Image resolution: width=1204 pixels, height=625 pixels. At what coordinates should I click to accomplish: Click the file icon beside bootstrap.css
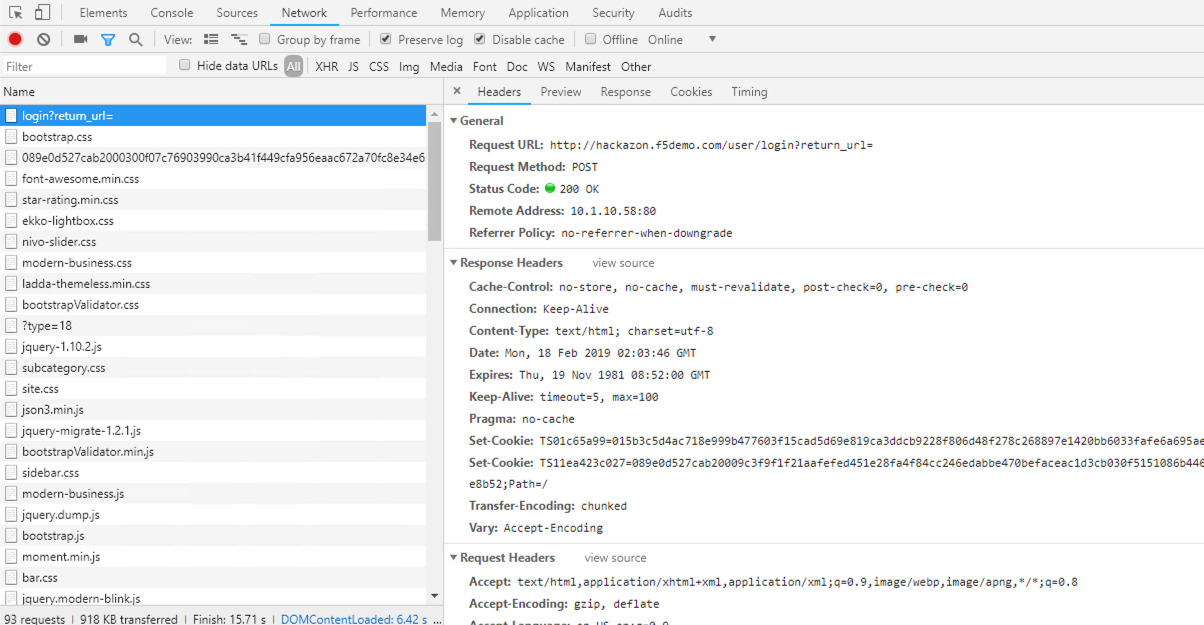click(11, 137)
